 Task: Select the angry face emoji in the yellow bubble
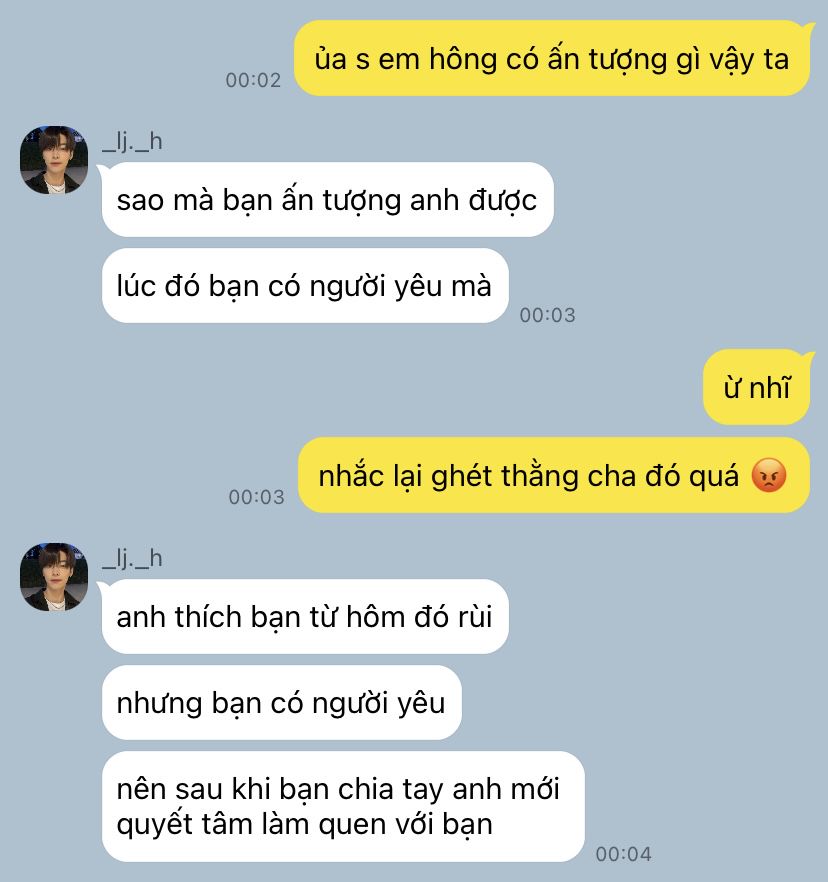point(769,475)
